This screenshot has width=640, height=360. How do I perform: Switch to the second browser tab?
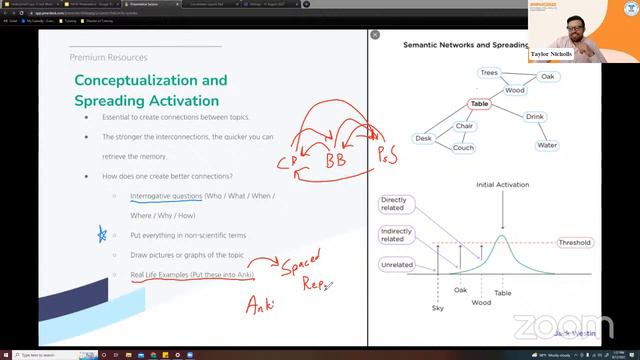pyautogui.click(x=91, y=4)
